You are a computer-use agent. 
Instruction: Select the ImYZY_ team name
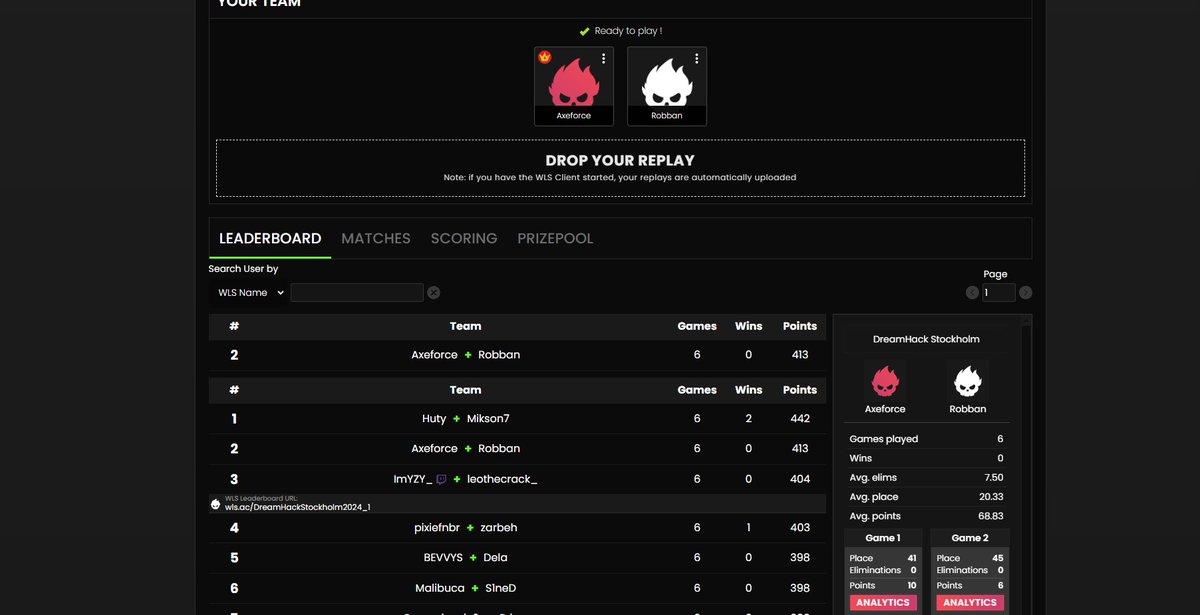click(413, 480)
